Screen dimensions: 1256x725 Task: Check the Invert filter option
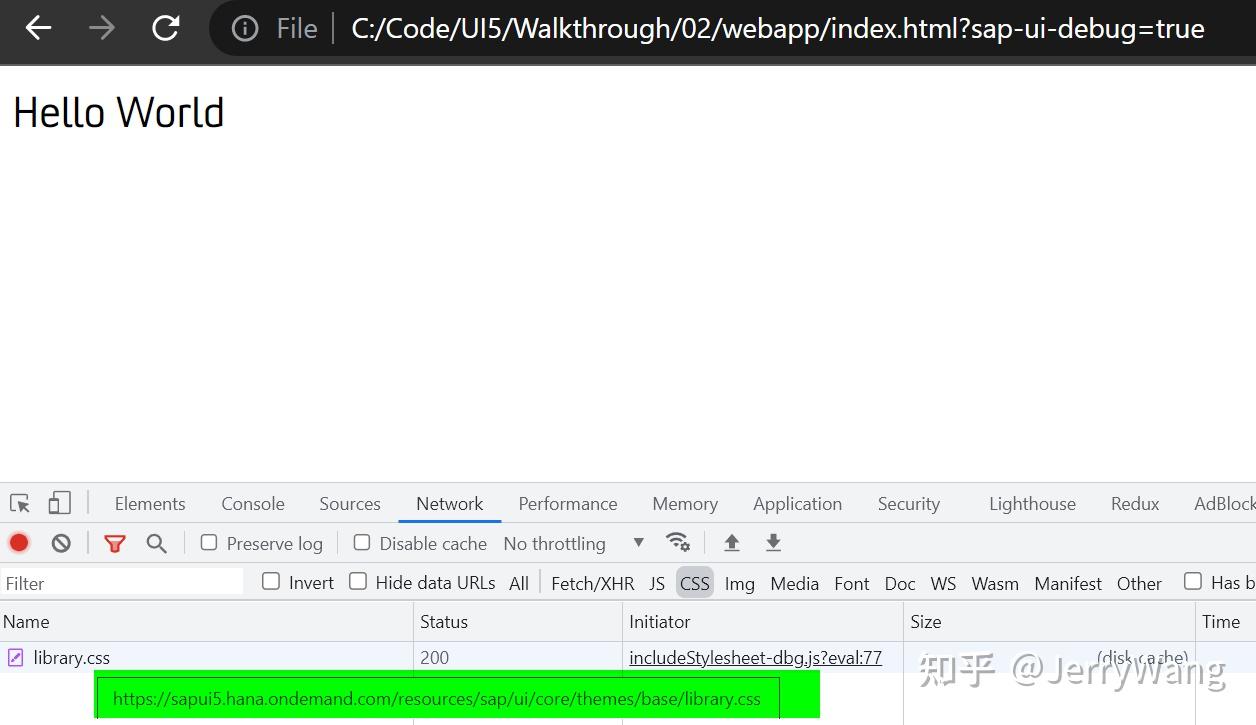(270, 582)
